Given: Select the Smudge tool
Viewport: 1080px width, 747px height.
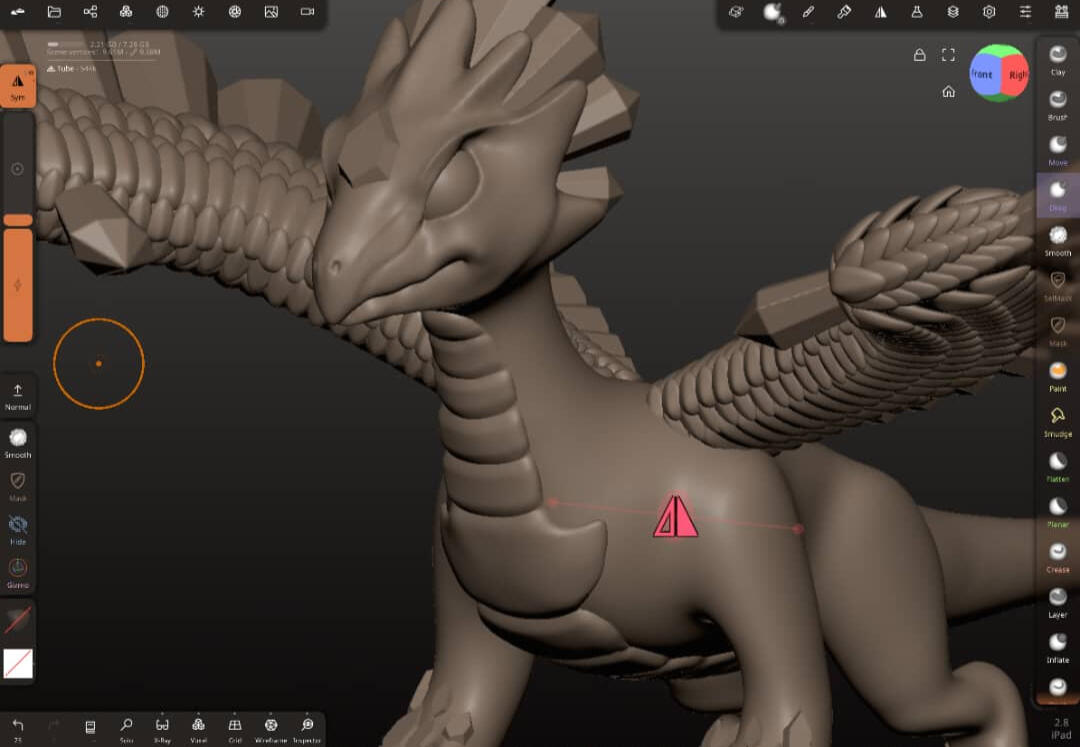Looking at the screenshot, I should 1057,422.
